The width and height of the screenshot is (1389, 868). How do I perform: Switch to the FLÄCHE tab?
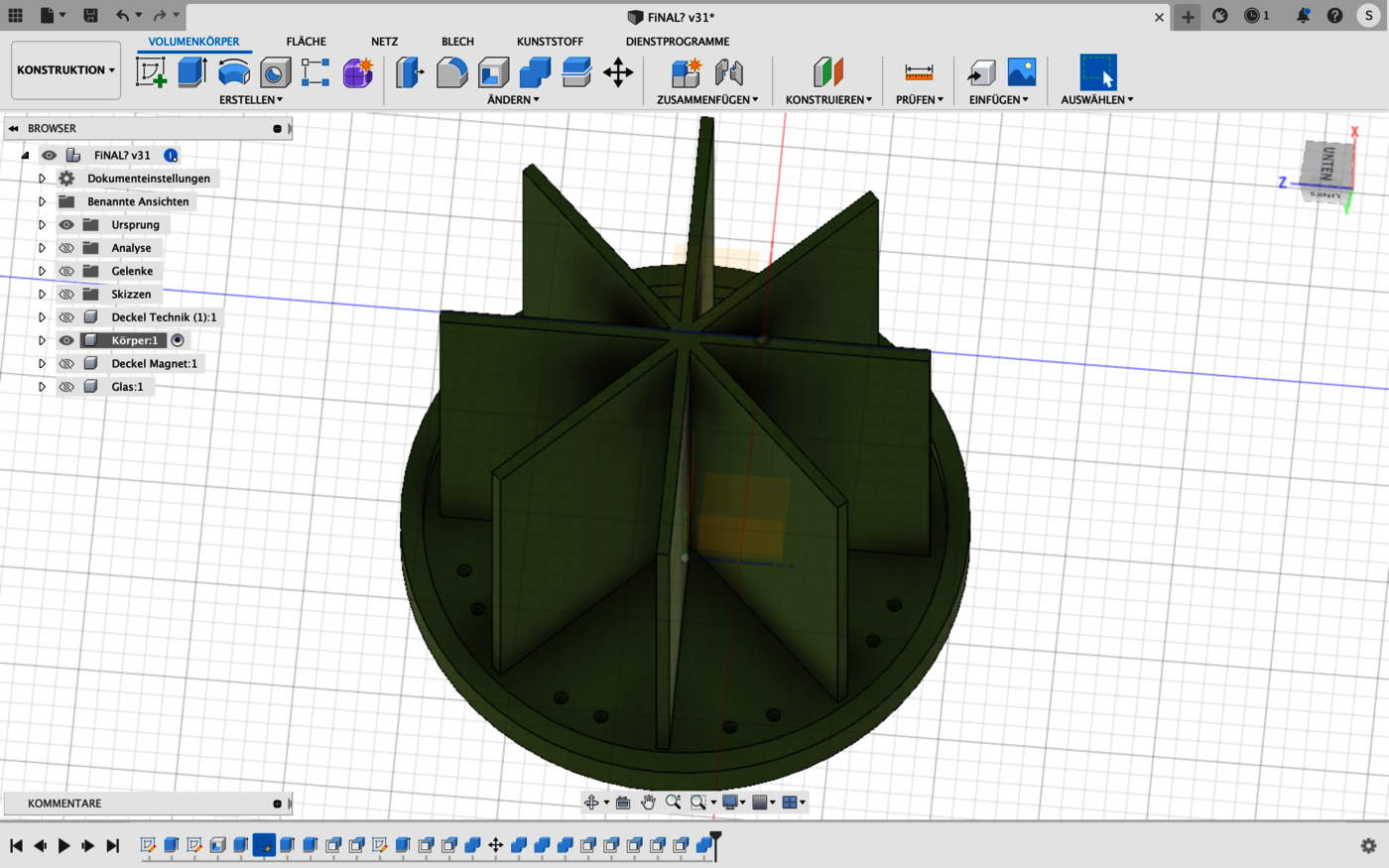[x=306, y=42]
